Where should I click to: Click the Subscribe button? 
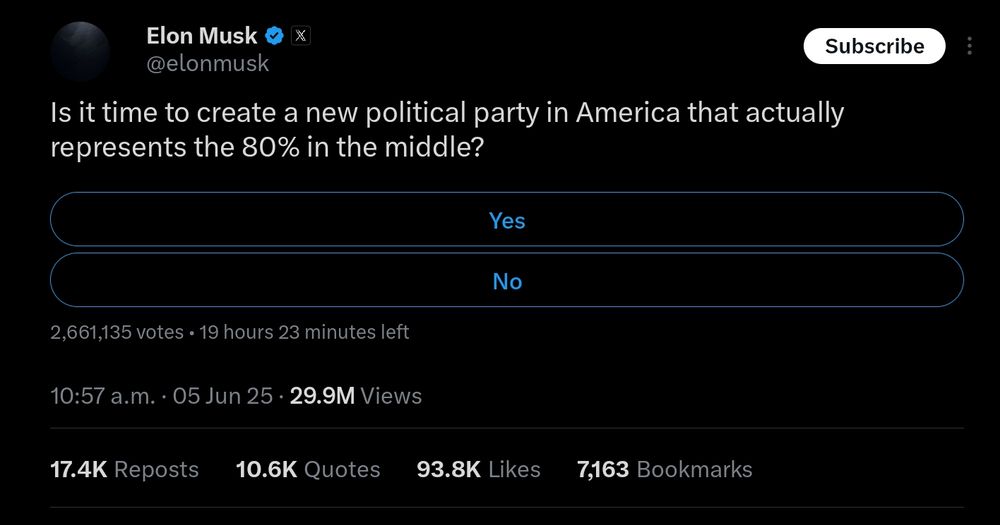click(x=874, y=46)
